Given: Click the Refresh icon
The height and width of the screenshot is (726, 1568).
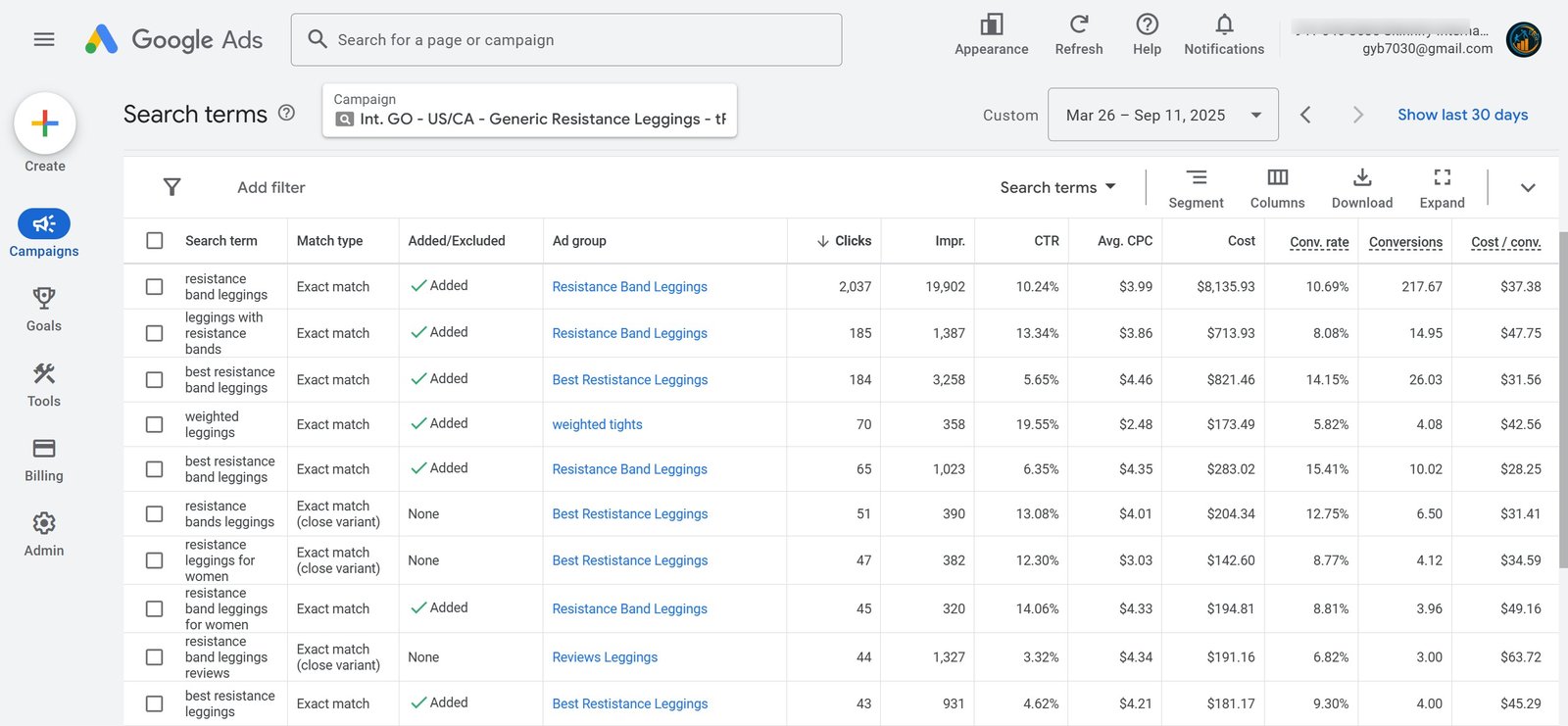Looking at the screenshot, I should [1079, 24].
